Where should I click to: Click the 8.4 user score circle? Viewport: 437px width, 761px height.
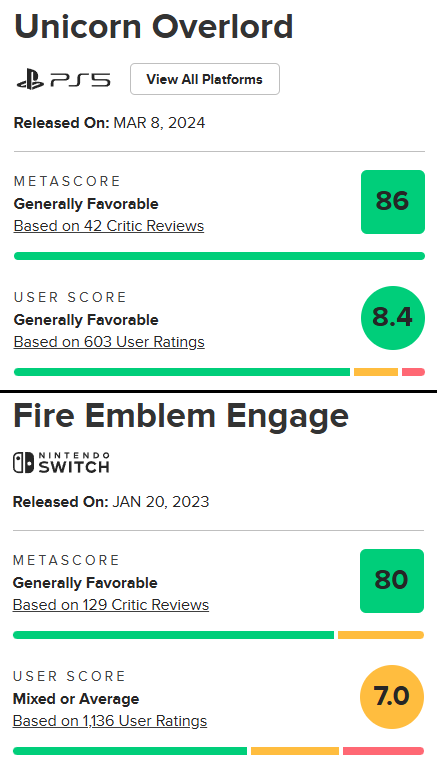tap(393, 318)
